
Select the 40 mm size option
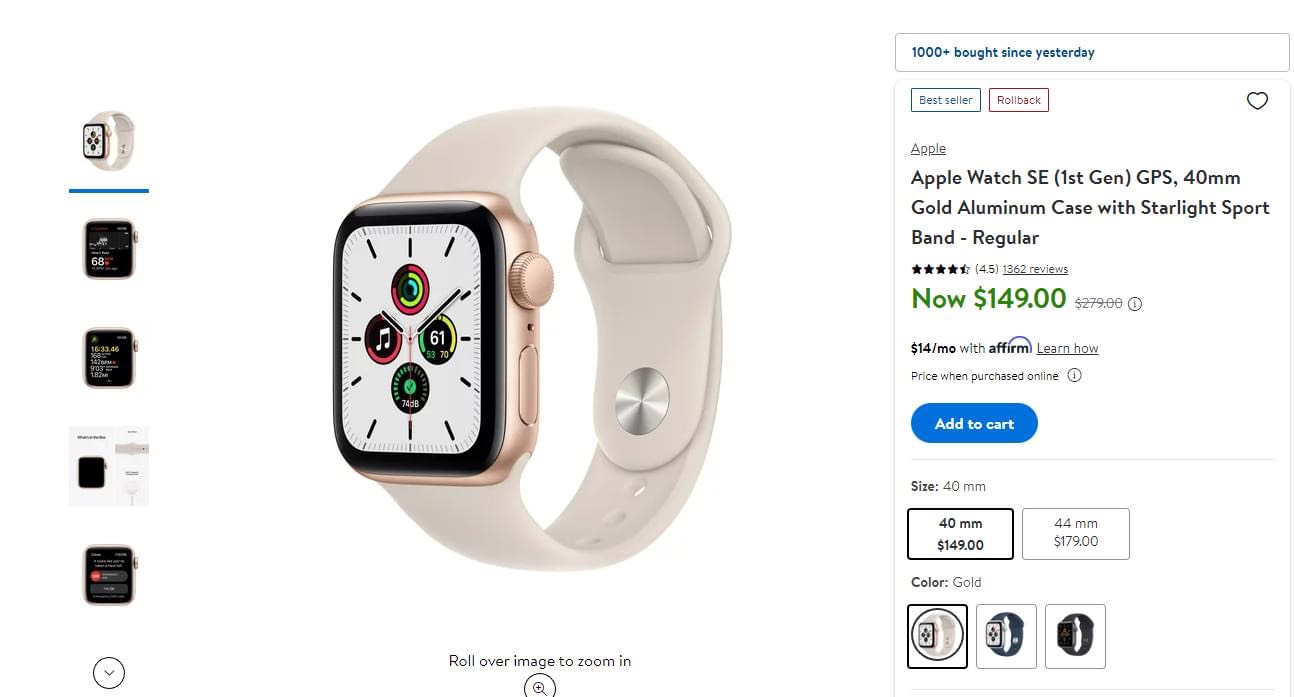click(x=960, y=534)
